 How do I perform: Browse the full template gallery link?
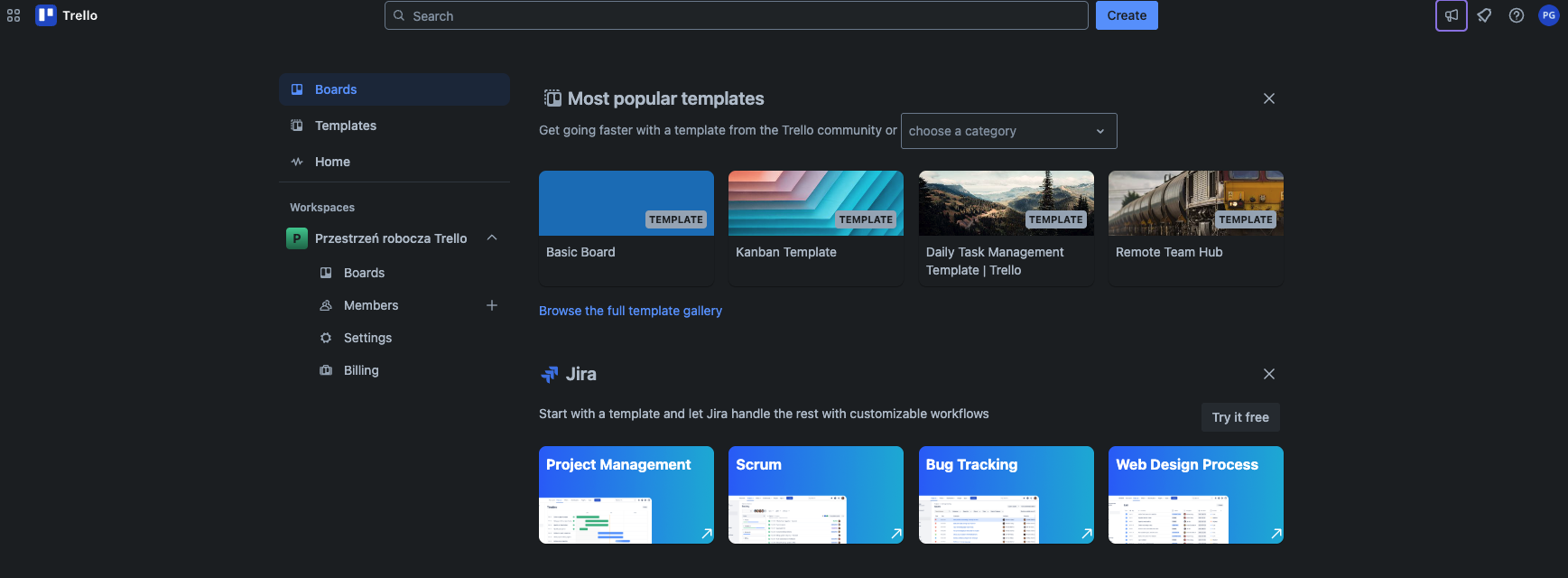pos(630,311)
